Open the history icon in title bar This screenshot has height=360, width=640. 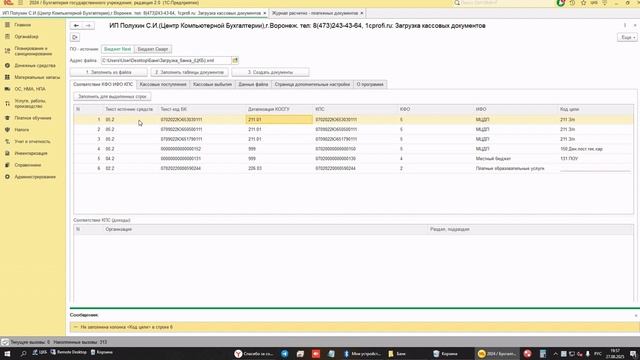(572, 3)
